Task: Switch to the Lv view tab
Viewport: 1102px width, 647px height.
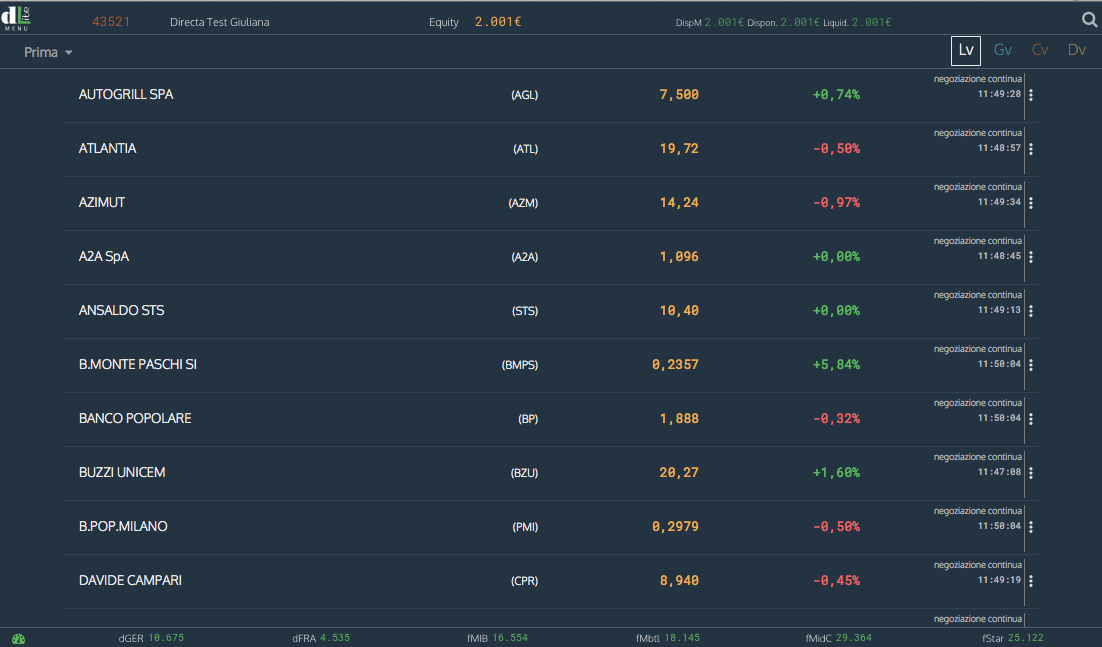Action: (966, 51)
